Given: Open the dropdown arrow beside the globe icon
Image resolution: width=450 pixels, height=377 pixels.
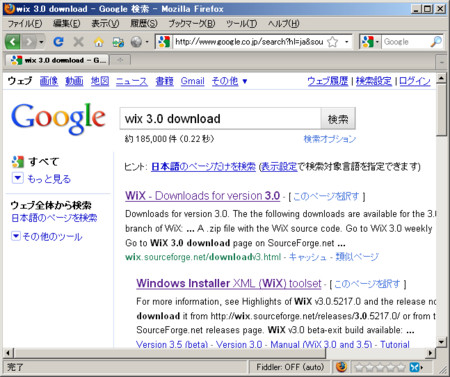Looking at the screenshot, I should point(147,42).
